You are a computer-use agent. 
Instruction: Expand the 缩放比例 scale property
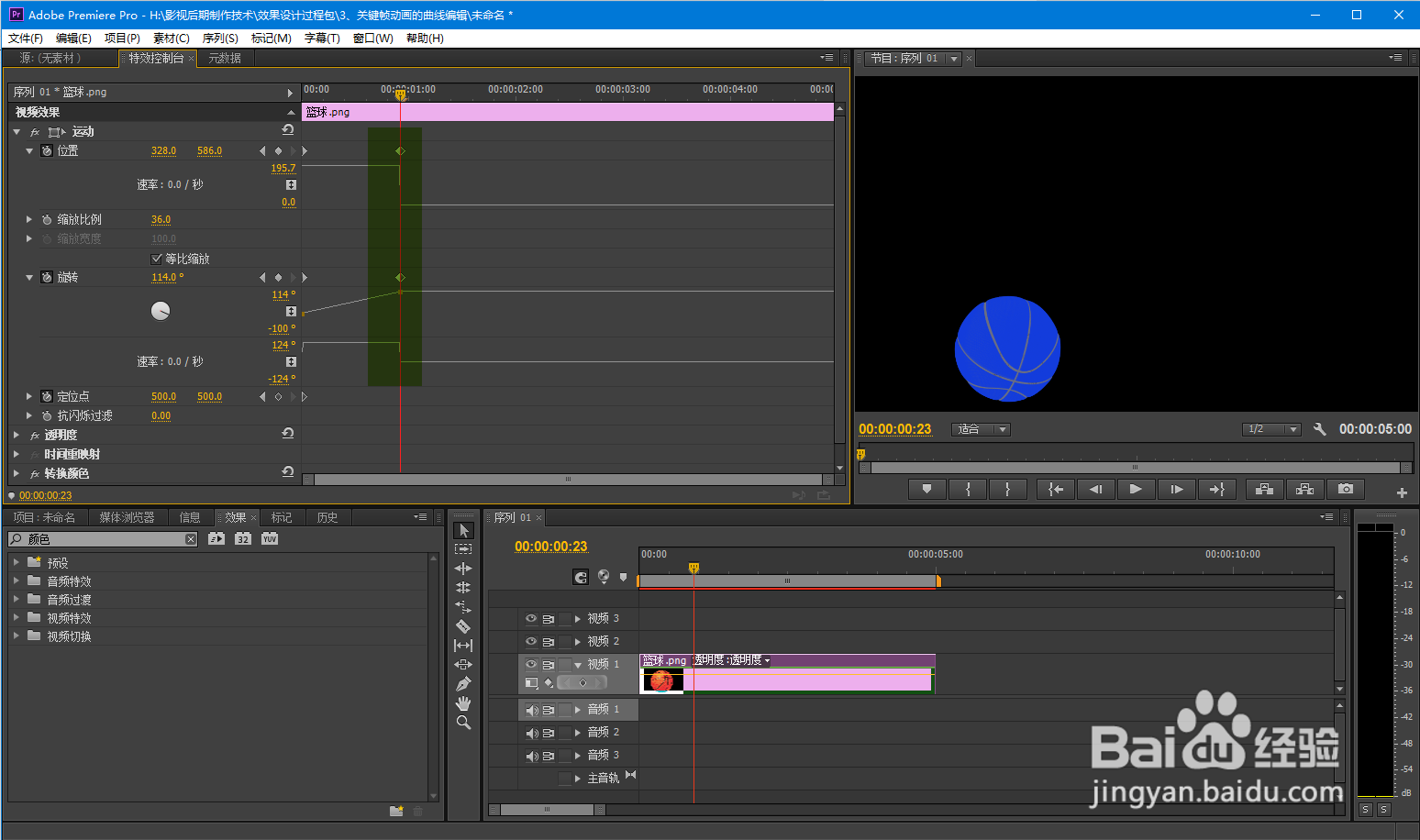pos(29,219)
